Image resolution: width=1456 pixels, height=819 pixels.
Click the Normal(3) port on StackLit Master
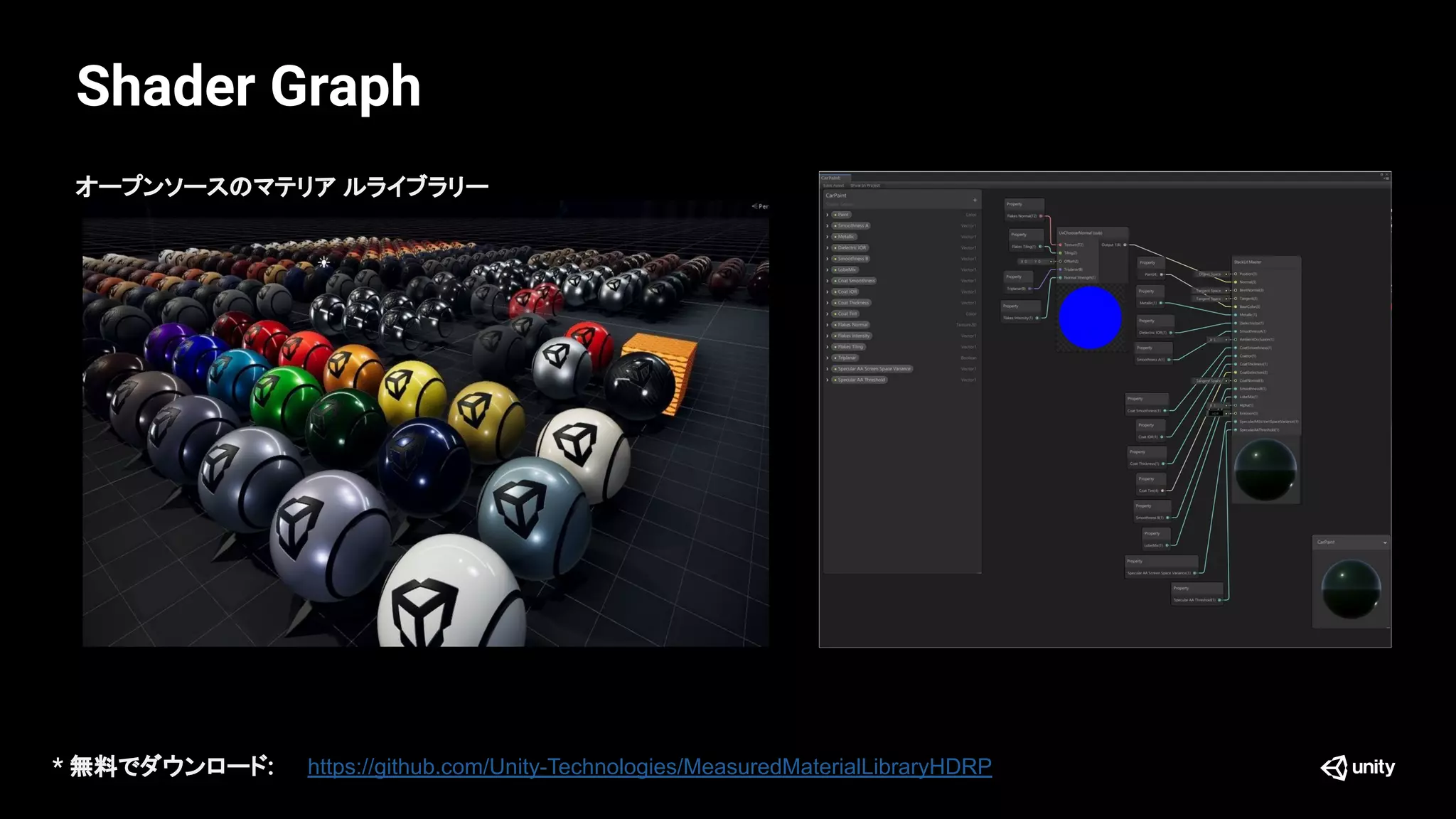tap(1236, 282)
